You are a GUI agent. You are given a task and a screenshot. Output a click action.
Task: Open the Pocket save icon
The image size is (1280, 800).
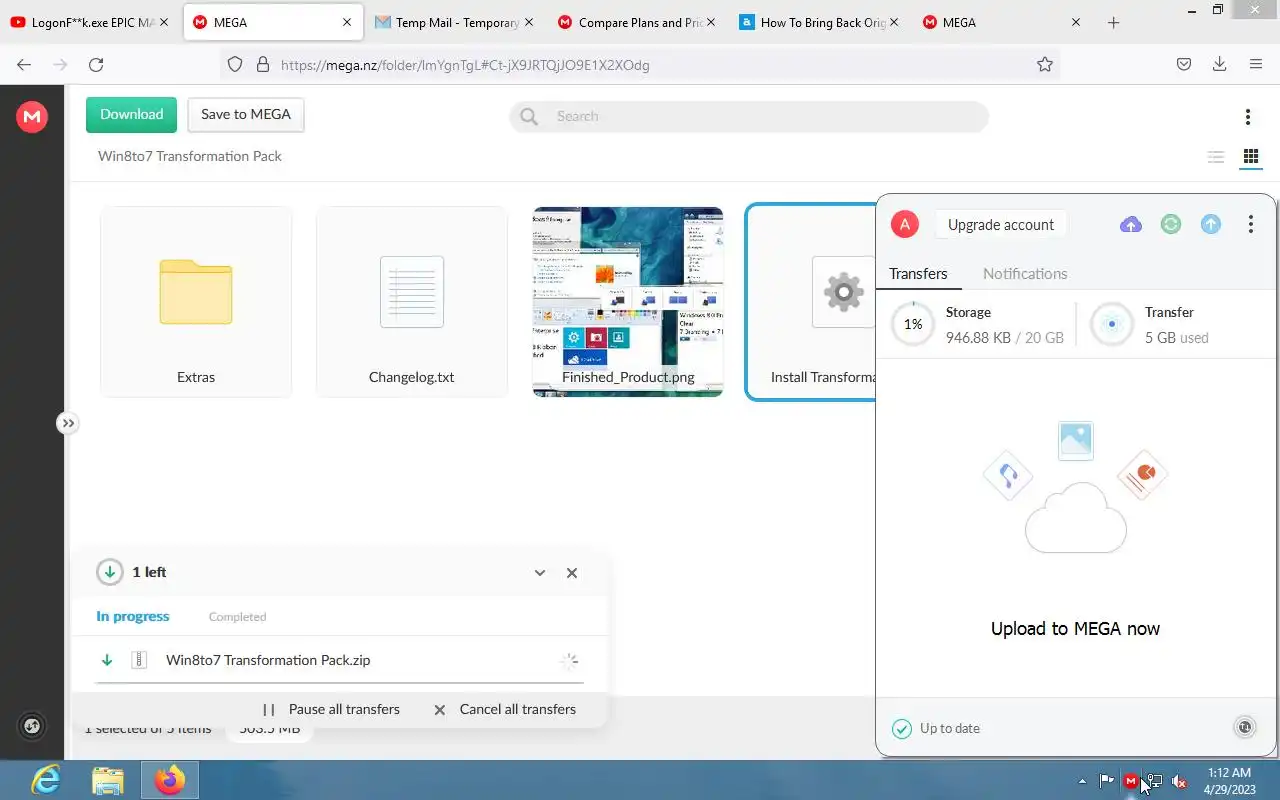point(1183,64)
